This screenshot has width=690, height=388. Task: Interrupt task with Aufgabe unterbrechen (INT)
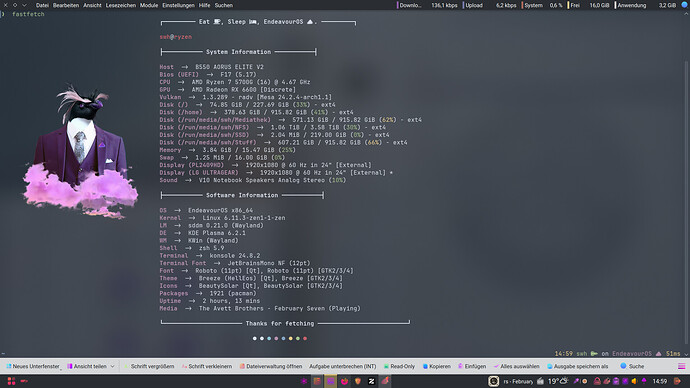(342, 366)
